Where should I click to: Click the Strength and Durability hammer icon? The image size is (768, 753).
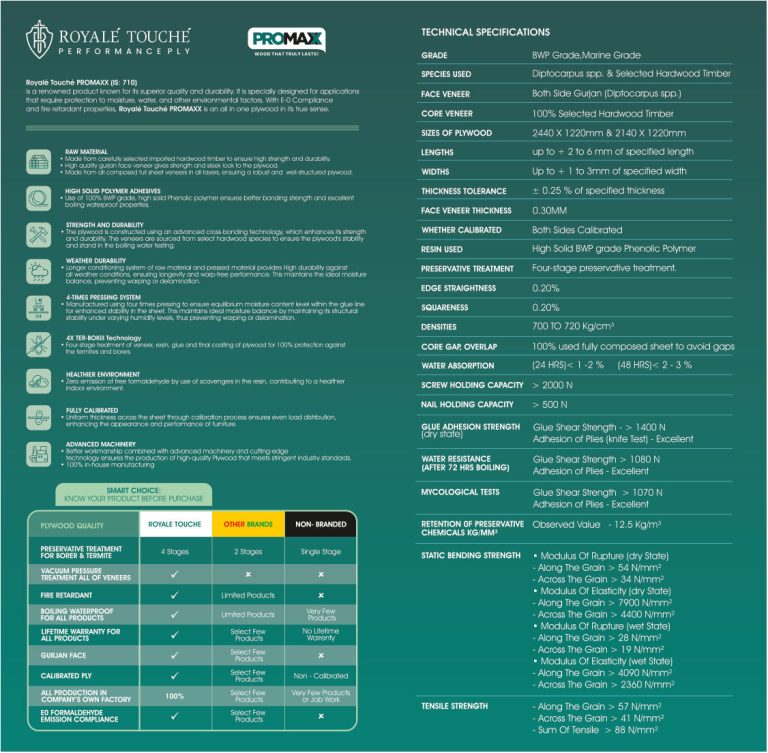click(39, 235)
